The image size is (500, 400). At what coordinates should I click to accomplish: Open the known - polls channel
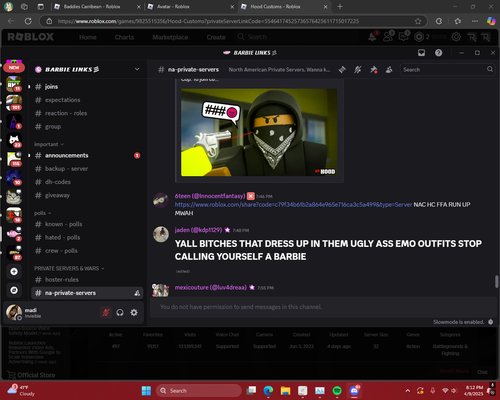[87, 224]
